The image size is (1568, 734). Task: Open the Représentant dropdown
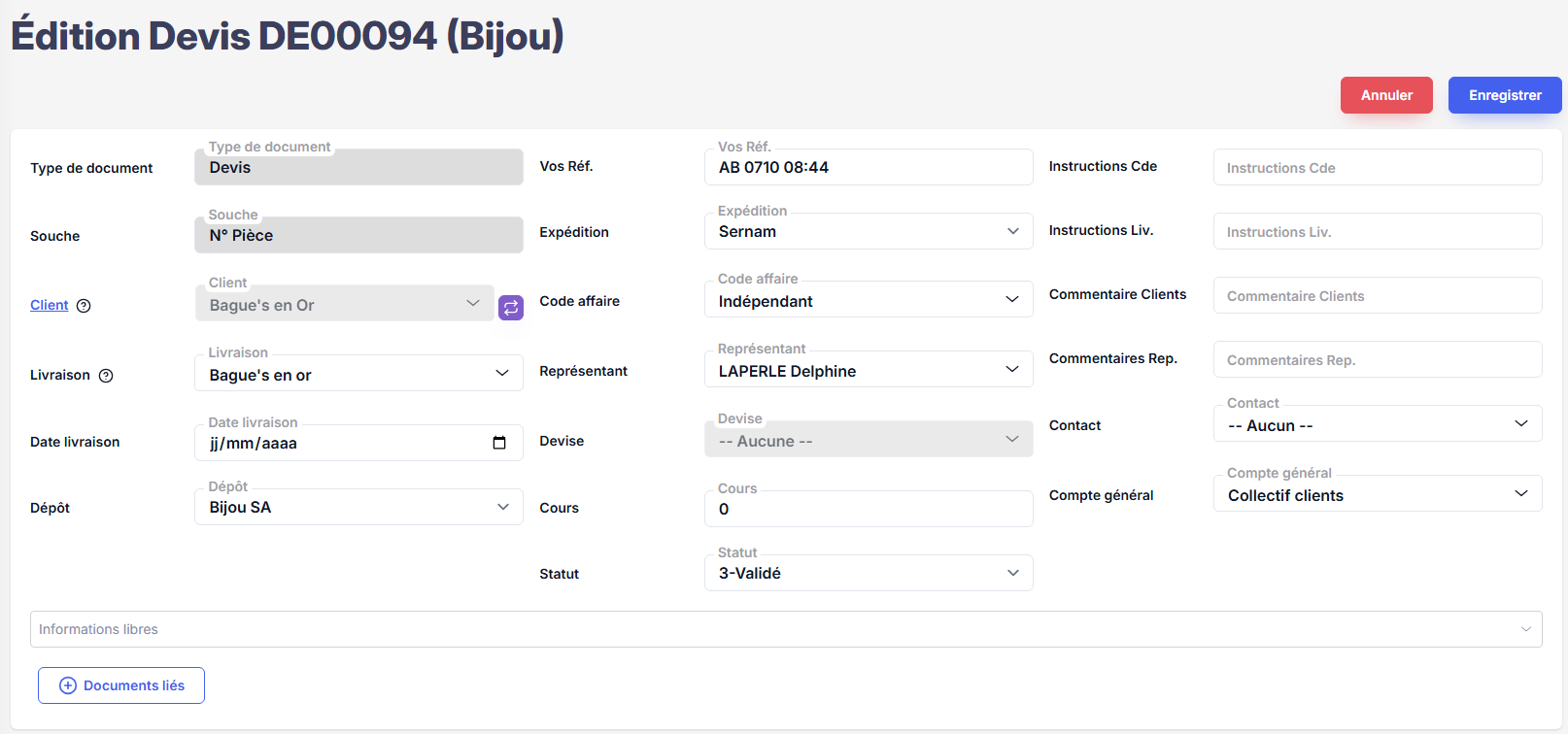pos(868,371)
